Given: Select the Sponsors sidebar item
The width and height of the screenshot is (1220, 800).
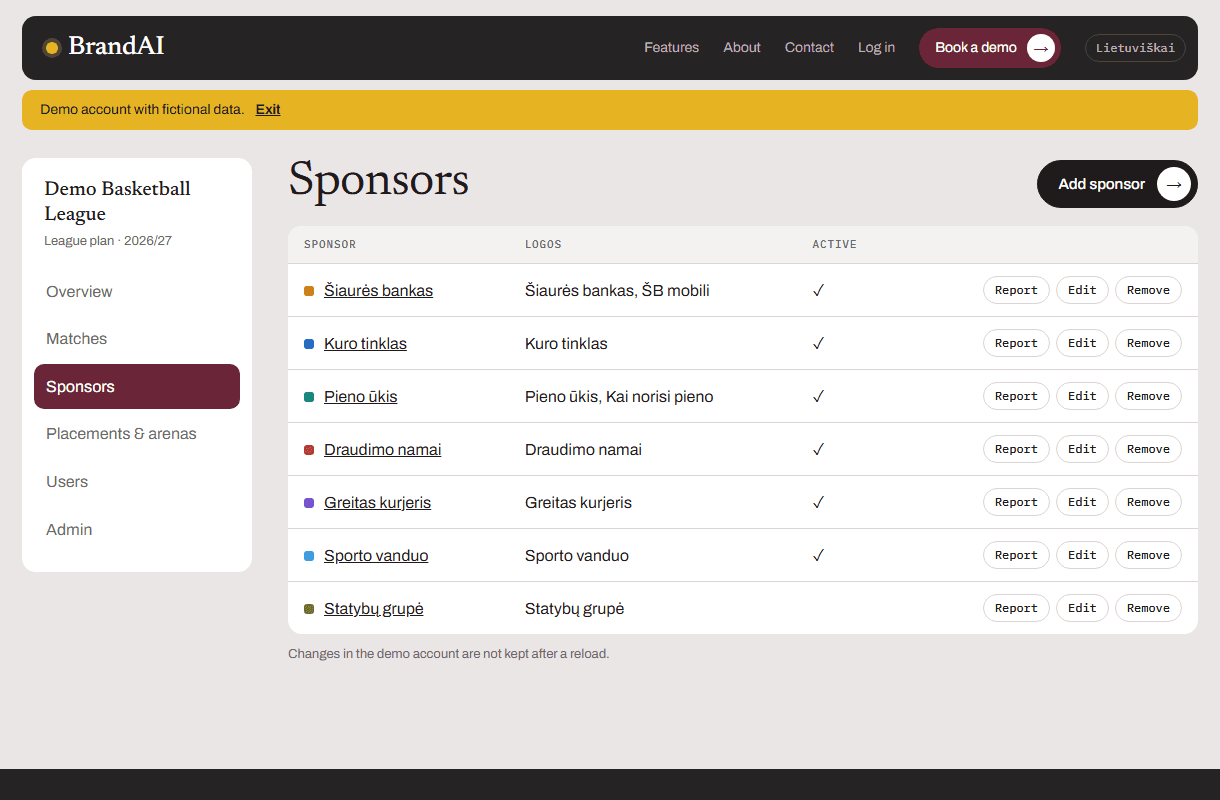Looking at the screenshot, I should coord(137,387).
